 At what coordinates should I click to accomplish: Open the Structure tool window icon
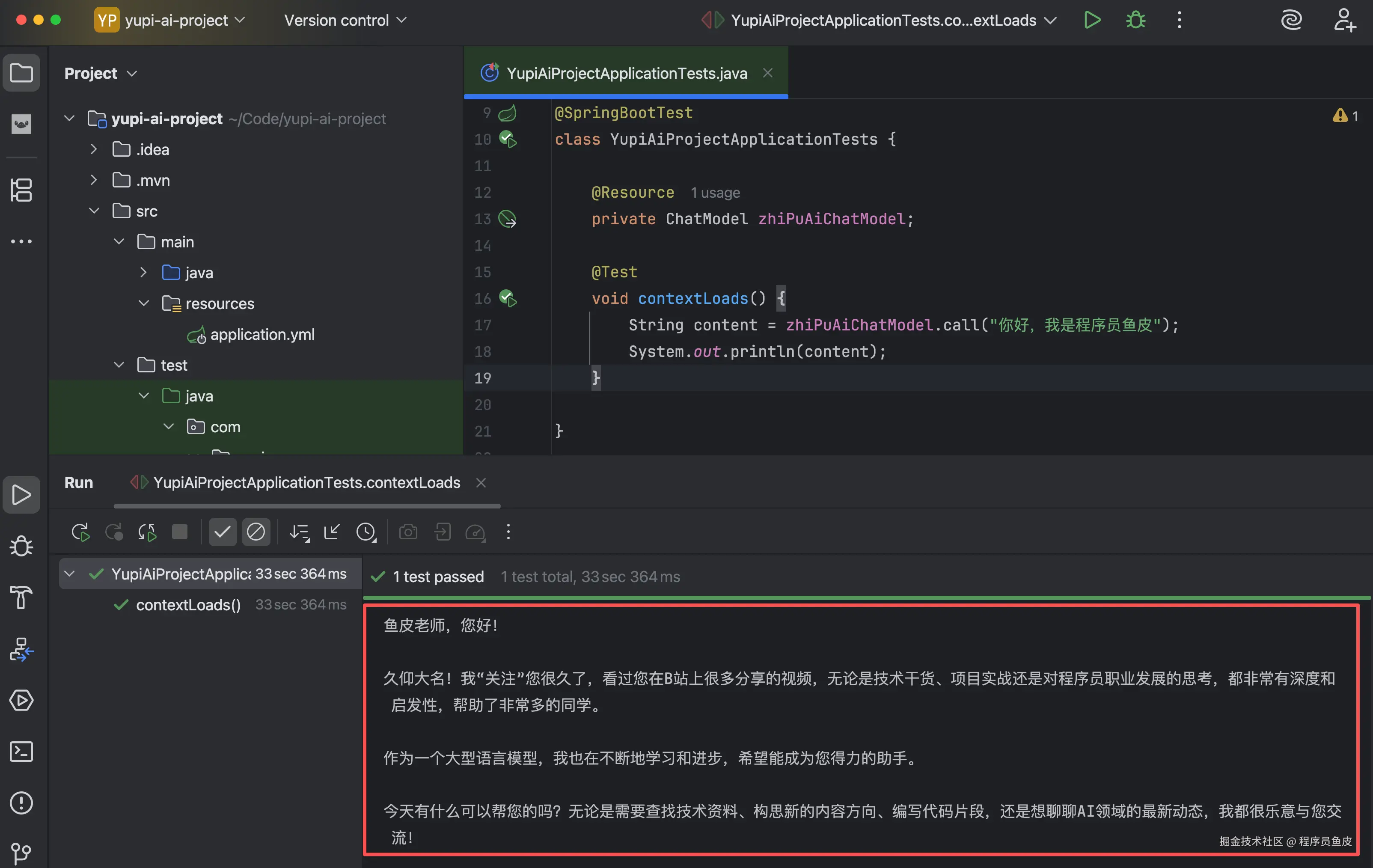coord(21,190)
